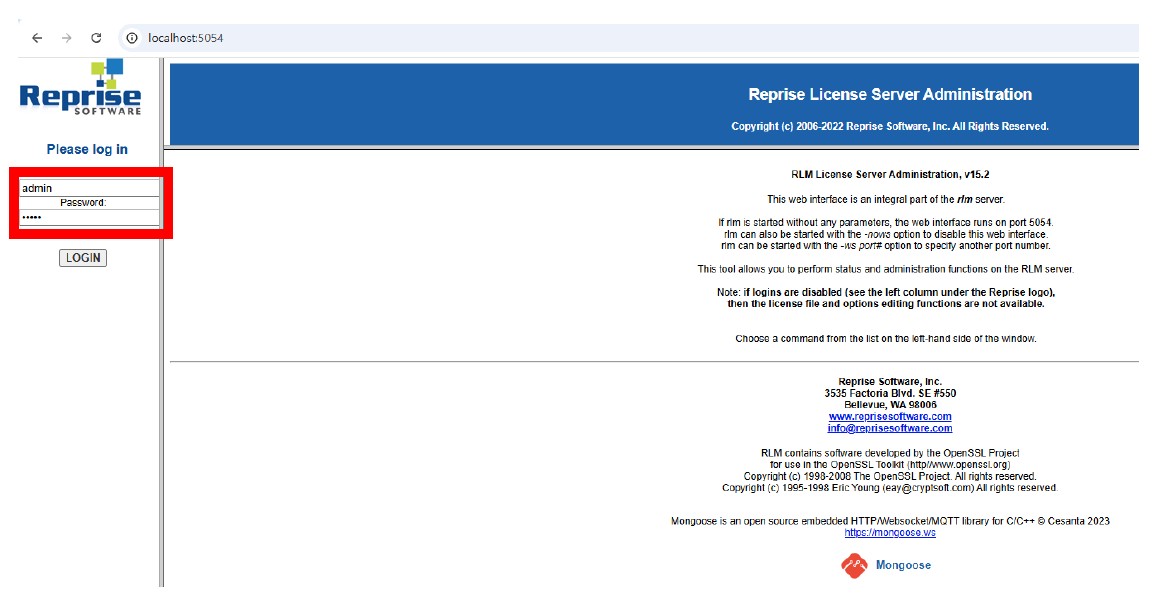The width and height of the screenshot is (1159, 607).
Task: Click the RLM License Server Administration v15.2 text
Action: coord(890,174)
